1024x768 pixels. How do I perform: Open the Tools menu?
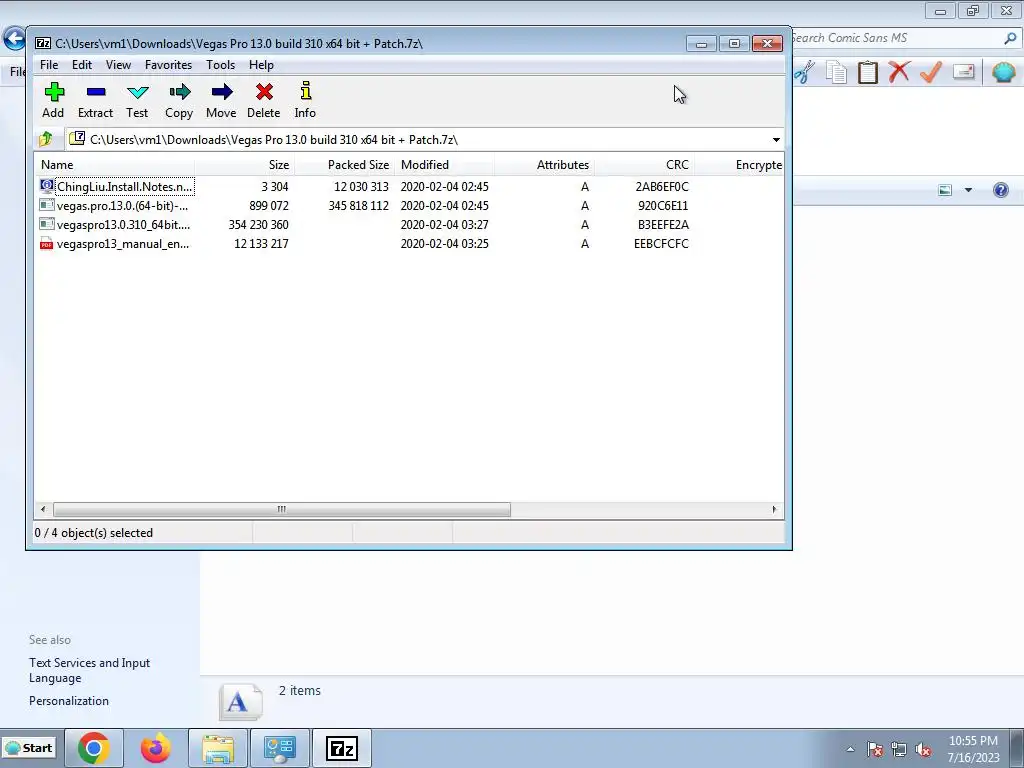tap(221, 65)
